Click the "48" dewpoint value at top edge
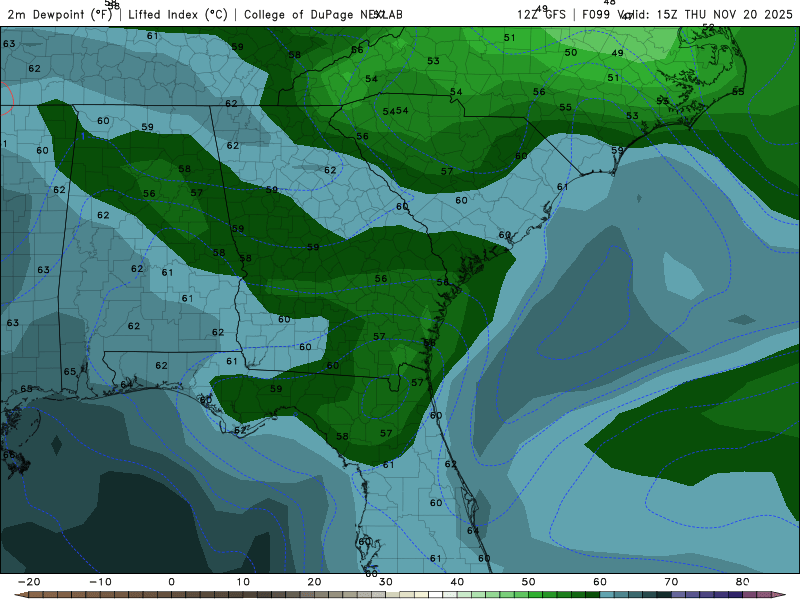The width and height of the screenshot is (800, 600). click(609, 3)
